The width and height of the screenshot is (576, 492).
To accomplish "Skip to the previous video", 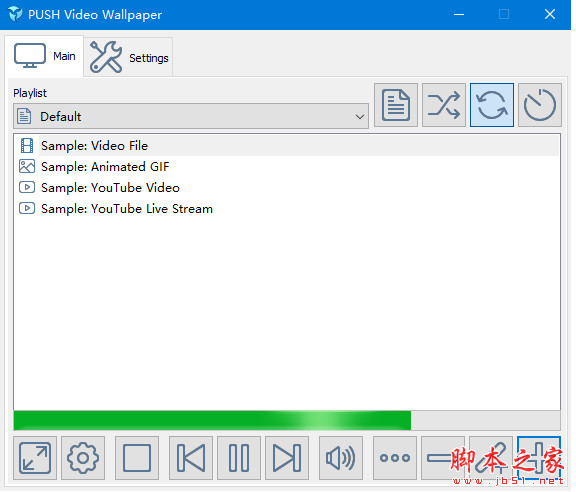I will tap(191, 458).
